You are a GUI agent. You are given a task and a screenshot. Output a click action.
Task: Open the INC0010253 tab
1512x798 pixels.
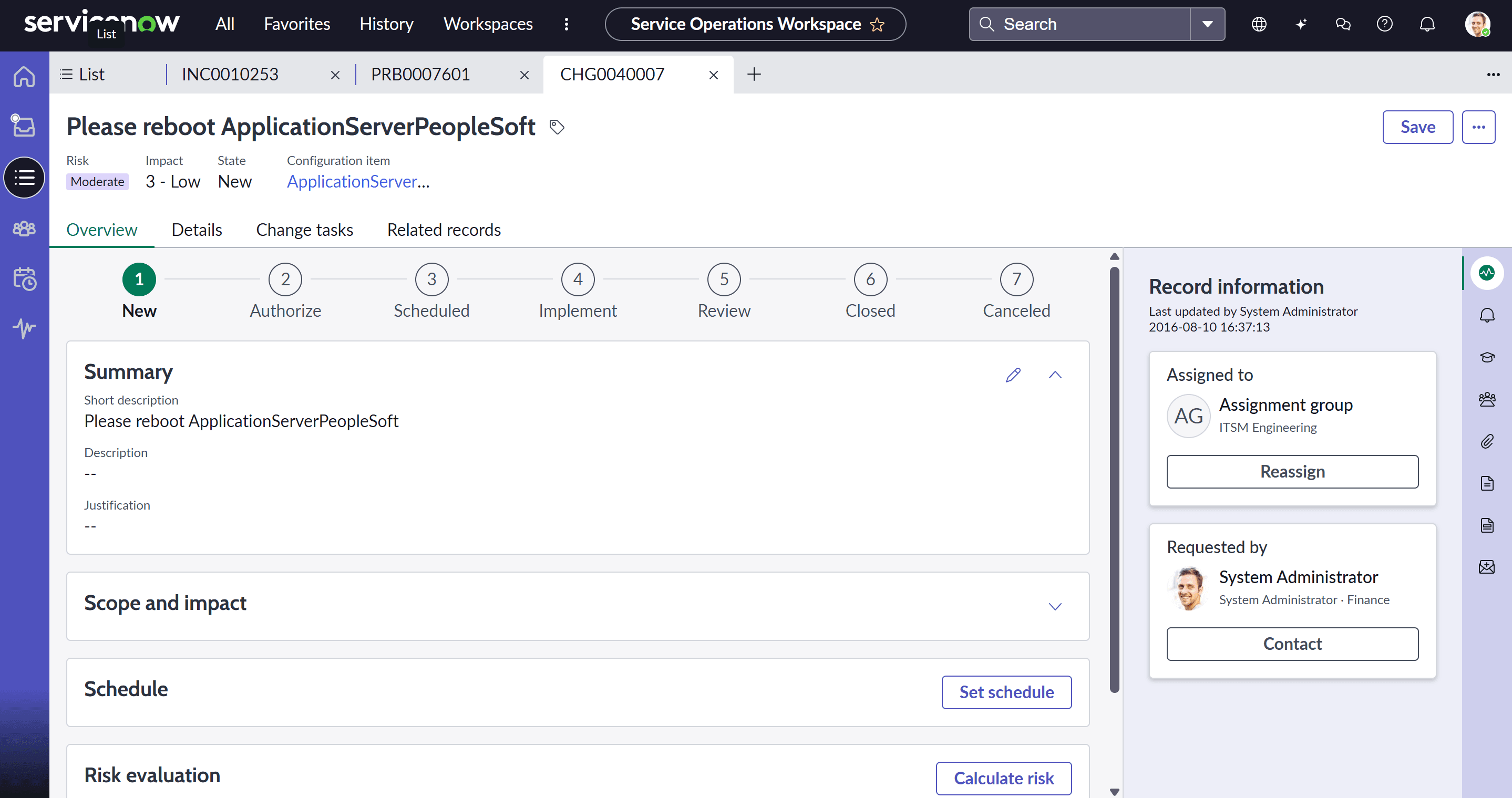click(x=230, y=75)
